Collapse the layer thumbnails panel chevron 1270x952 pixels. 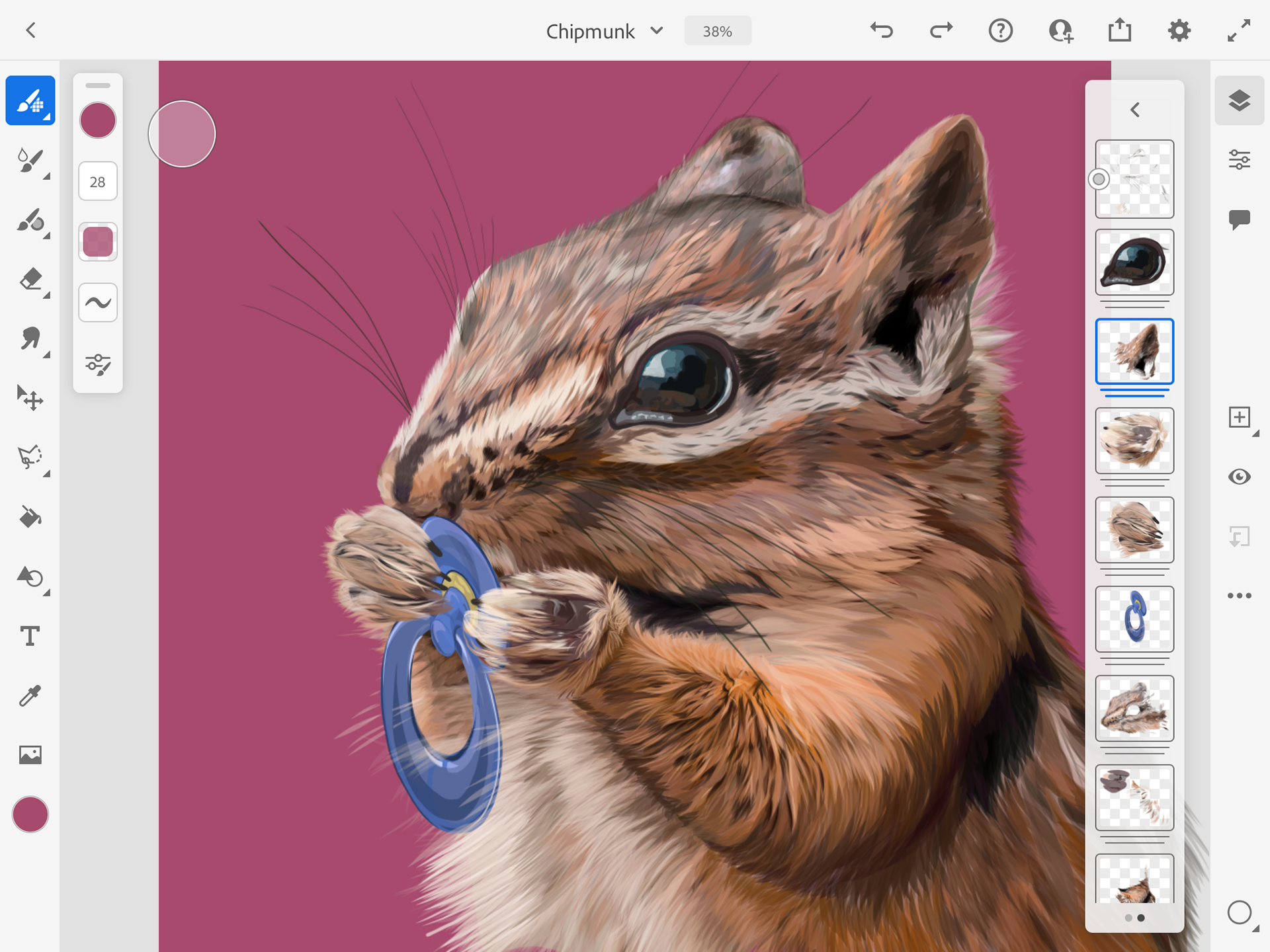[x=1135, y=110]
